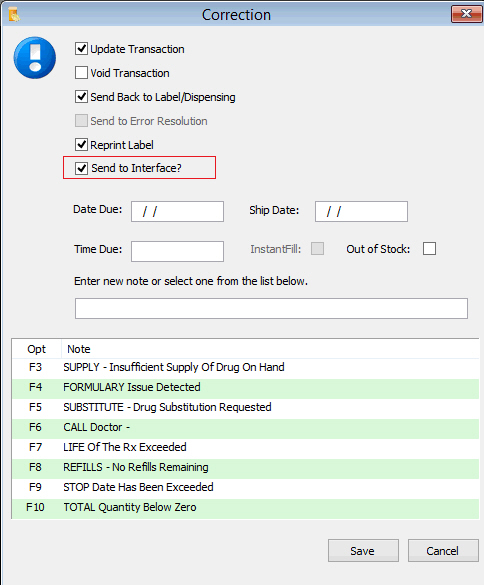Image resolution: width=484 pixels, height=585 pixels.
Task: Uncheck the Update Transaction checkbox
Action: tap(81, 49)
